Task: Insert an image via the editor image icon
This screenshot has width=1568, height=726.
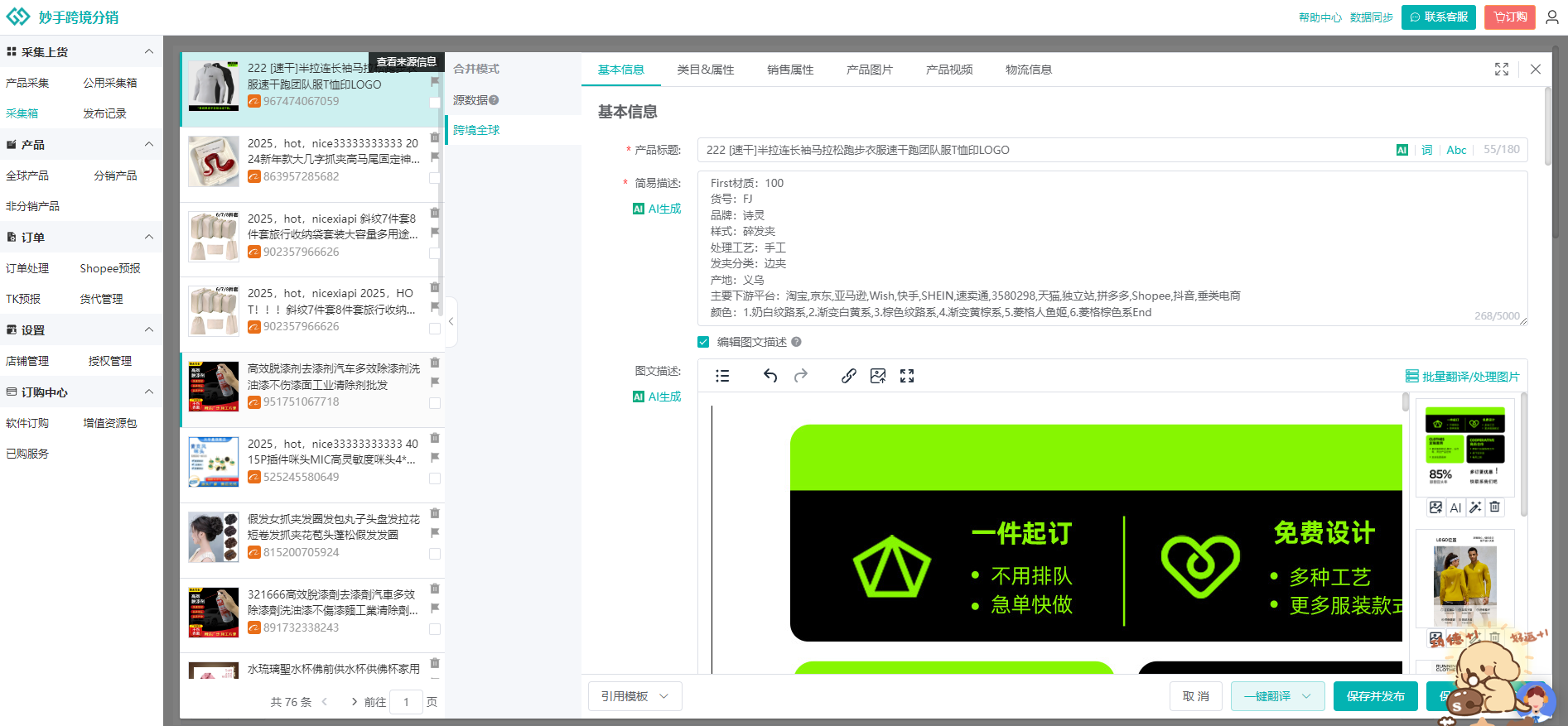Action: 878,376
